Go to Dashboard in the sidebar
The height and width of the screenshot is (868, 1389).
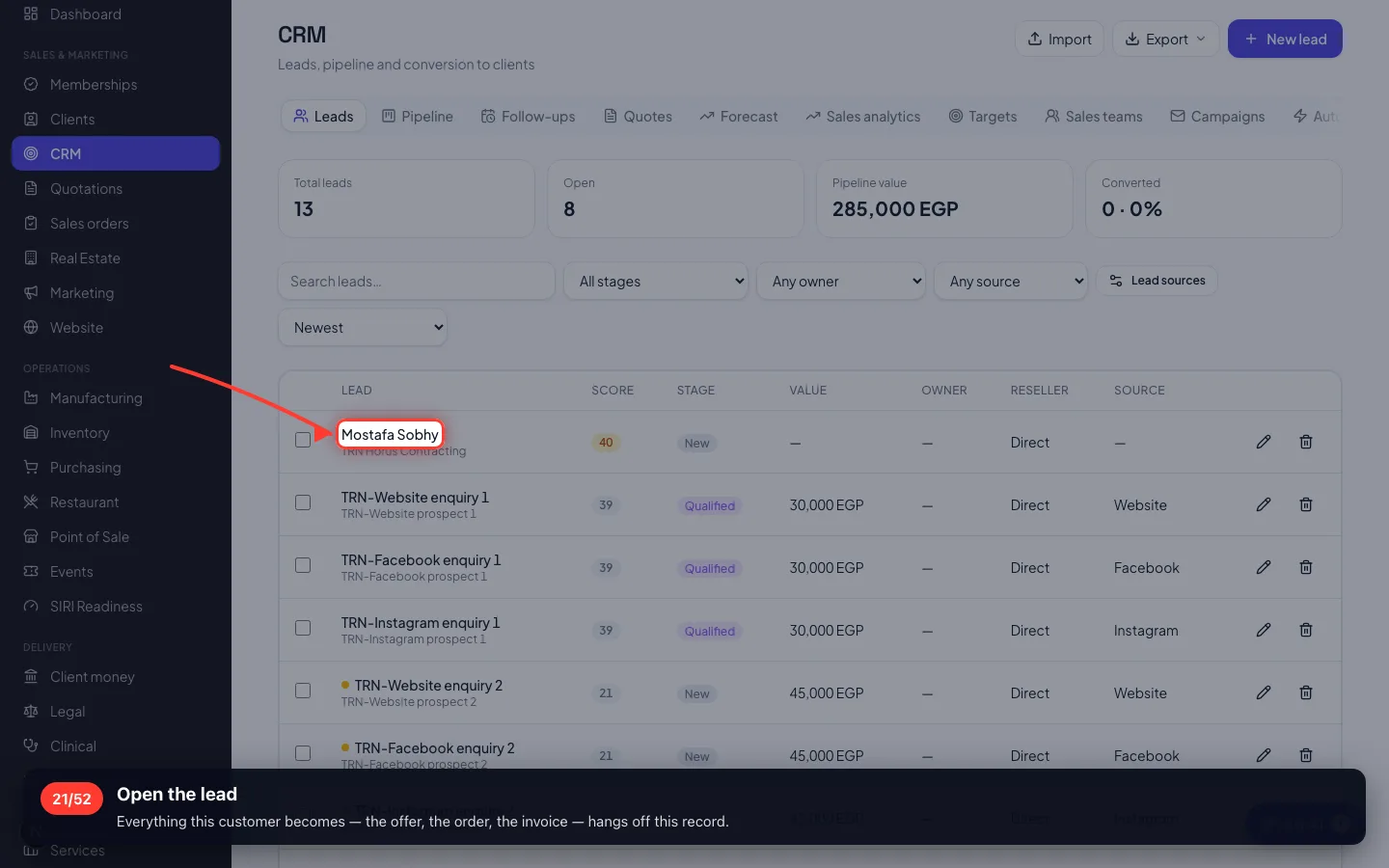(116, 14)
